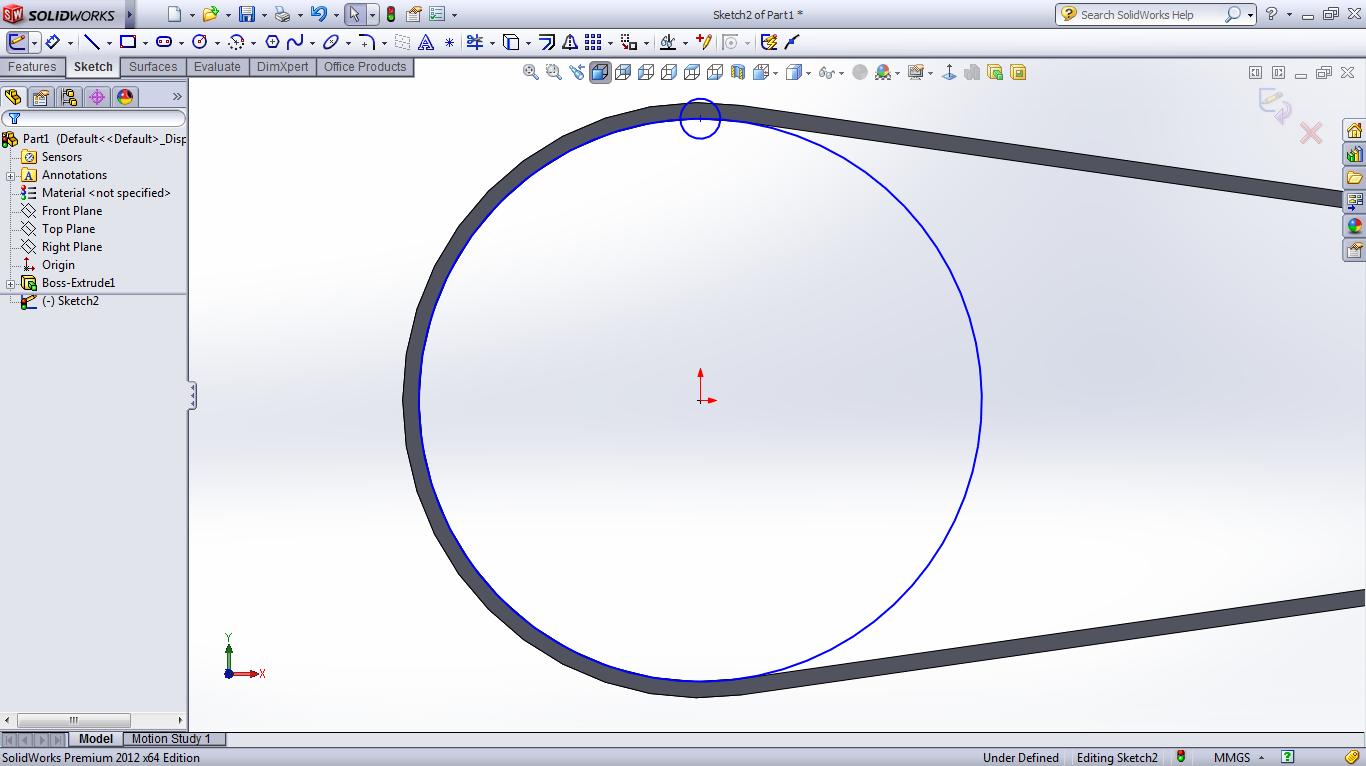The height and width of the screenshot is (766, 1366).
Task: Pick the Circle sketch tool
Action: [x=199, y=42]
